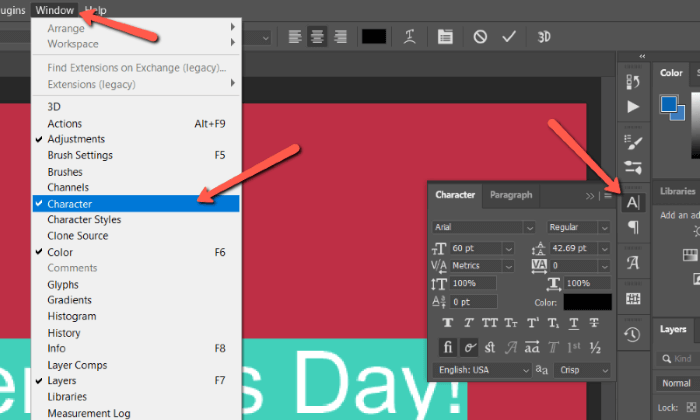
Task: Toggle Layers panel entry in Window menu
Action: [x=62, y=381]
